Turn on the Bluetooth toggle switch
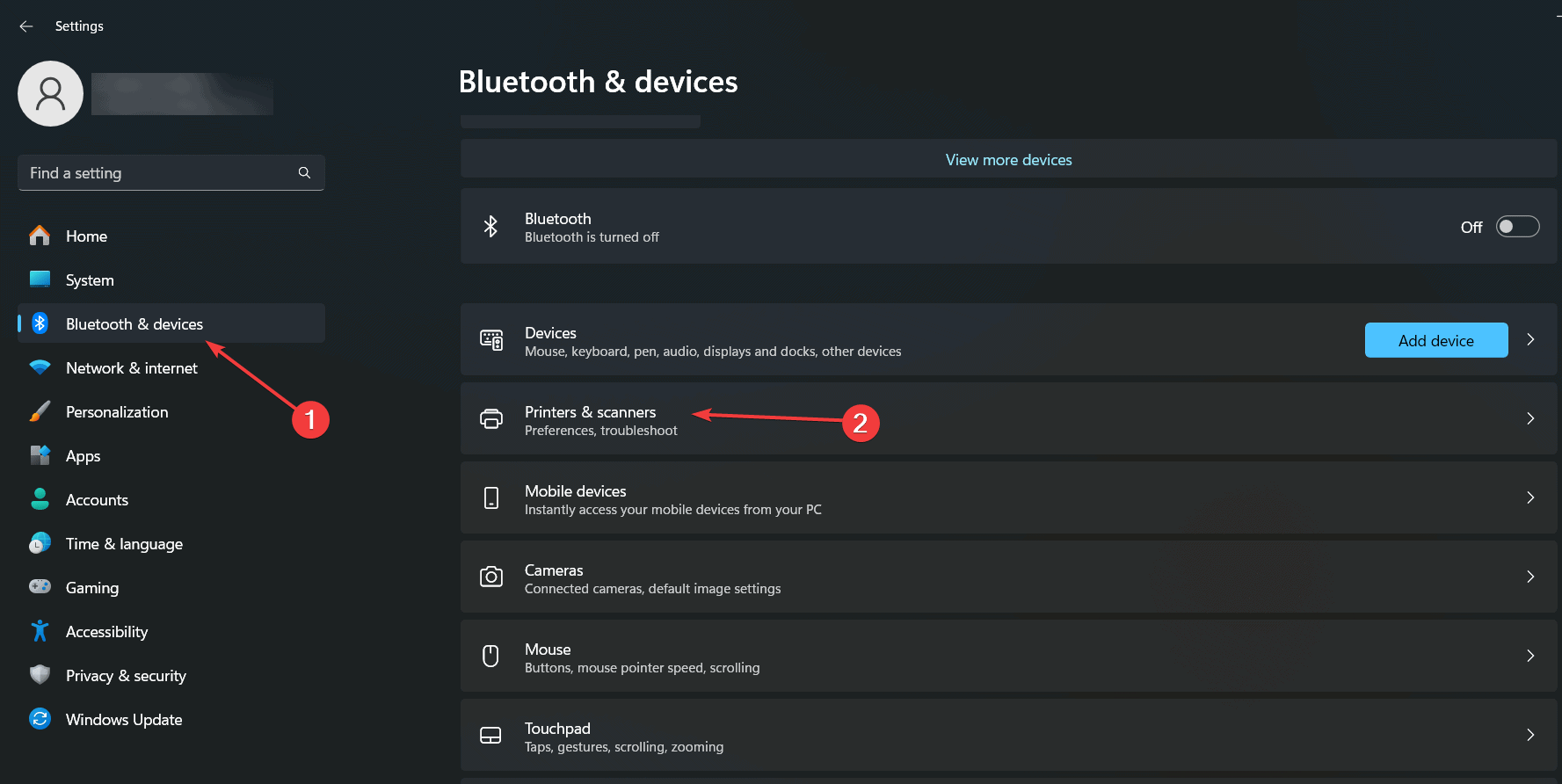 1518,227
